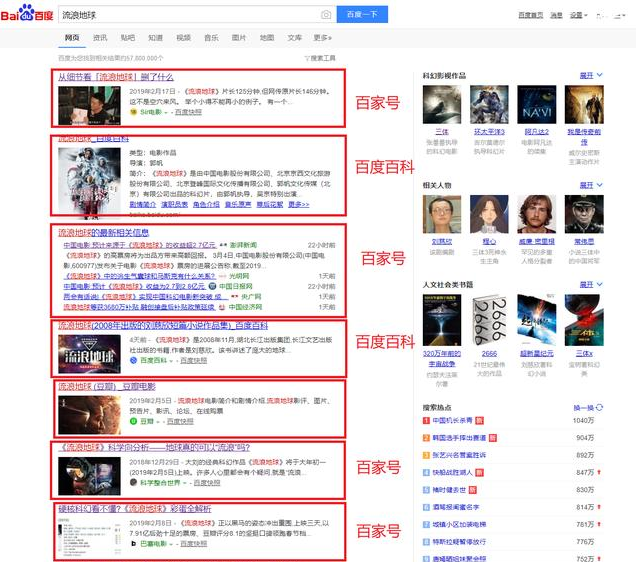Click the green 豆瓣 source icon
Image resolution: width=643 pixels, height=562 pixels.
click(133, 421)
